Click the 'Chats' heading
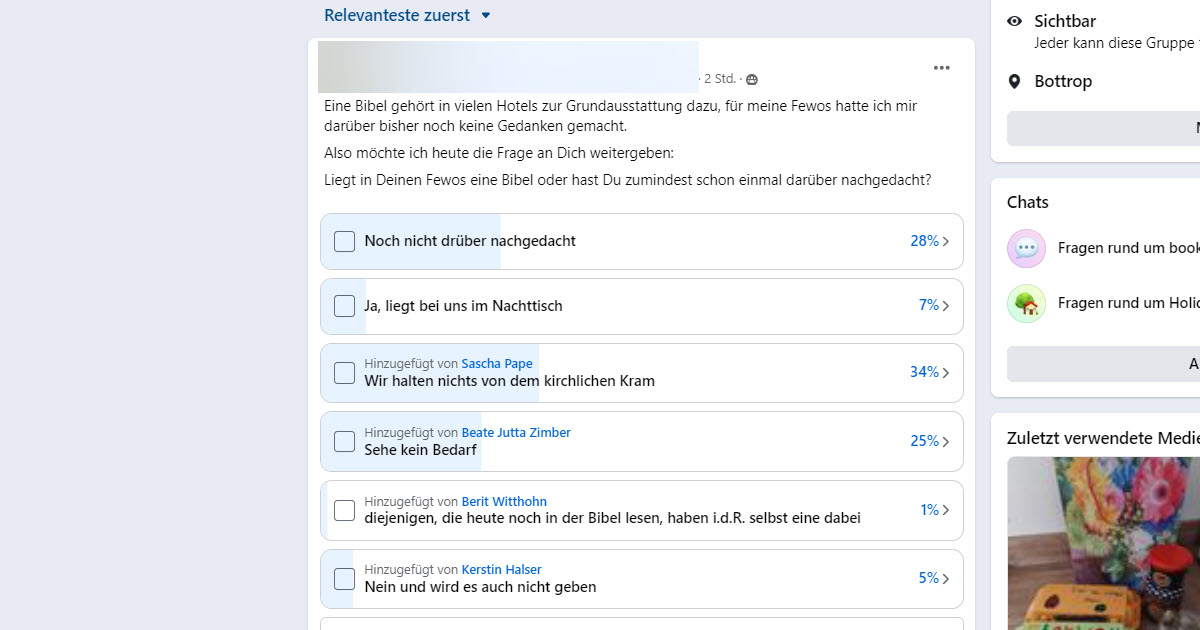The height and width of the screenshot is (630, 1200). 1028,202
